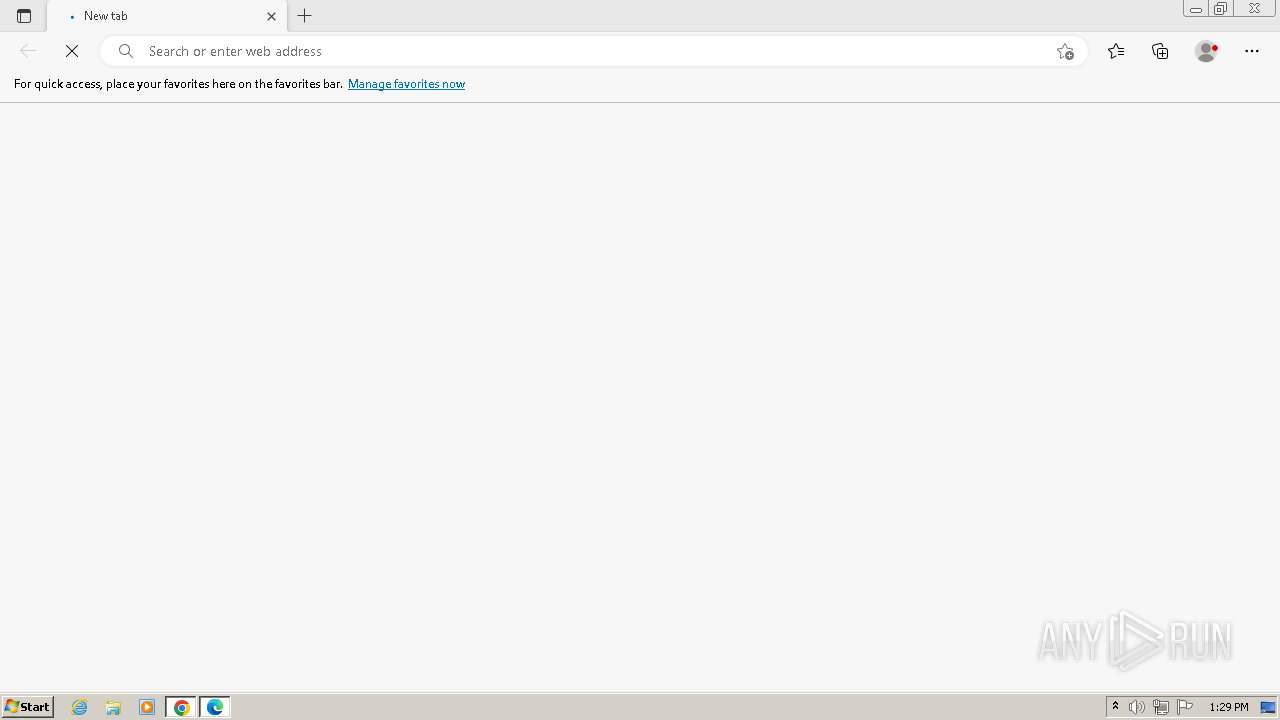The height and width of the screenshot is (720, 1280).
Task: Open the Favorites list icon
Action: 1116,51
